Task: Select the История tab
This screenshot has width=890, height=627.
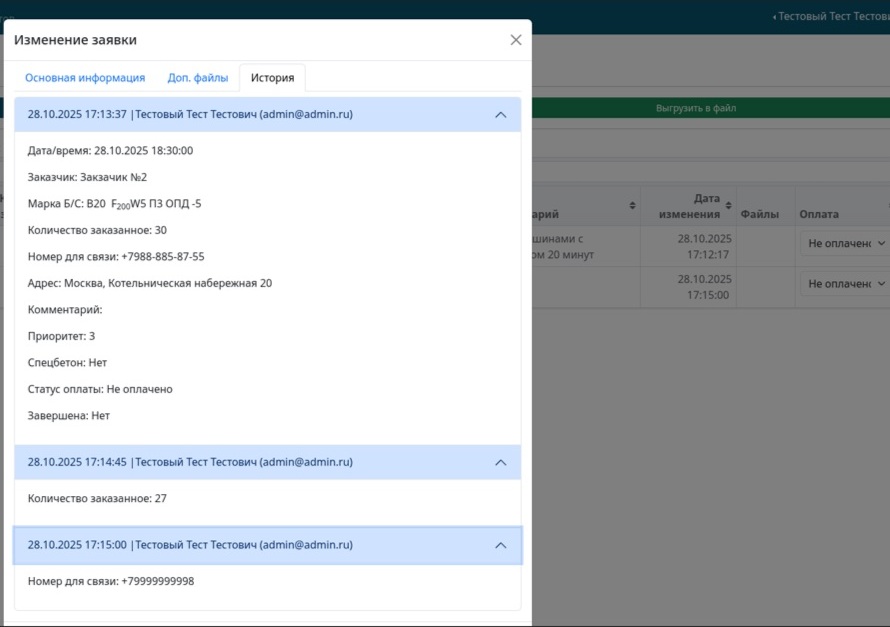Action: point(272,78)
